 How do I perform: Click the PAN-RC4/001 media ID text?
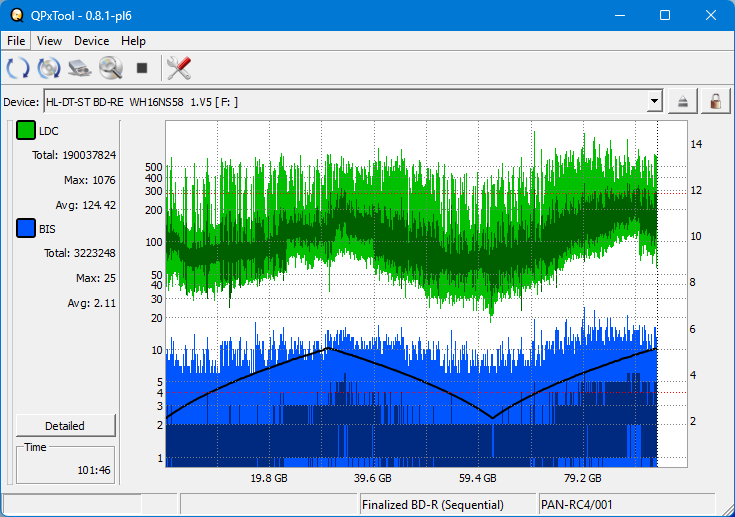(577, 505)
